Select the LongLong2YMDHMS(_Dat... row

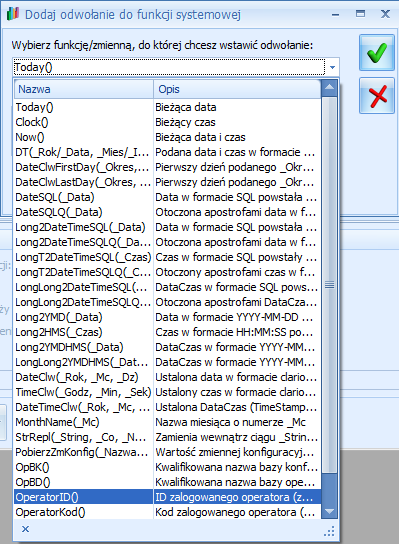click(168, 362)
